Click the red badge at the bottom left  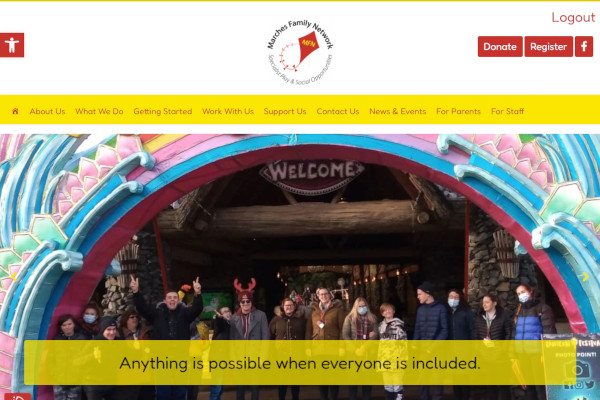point(18,397)
